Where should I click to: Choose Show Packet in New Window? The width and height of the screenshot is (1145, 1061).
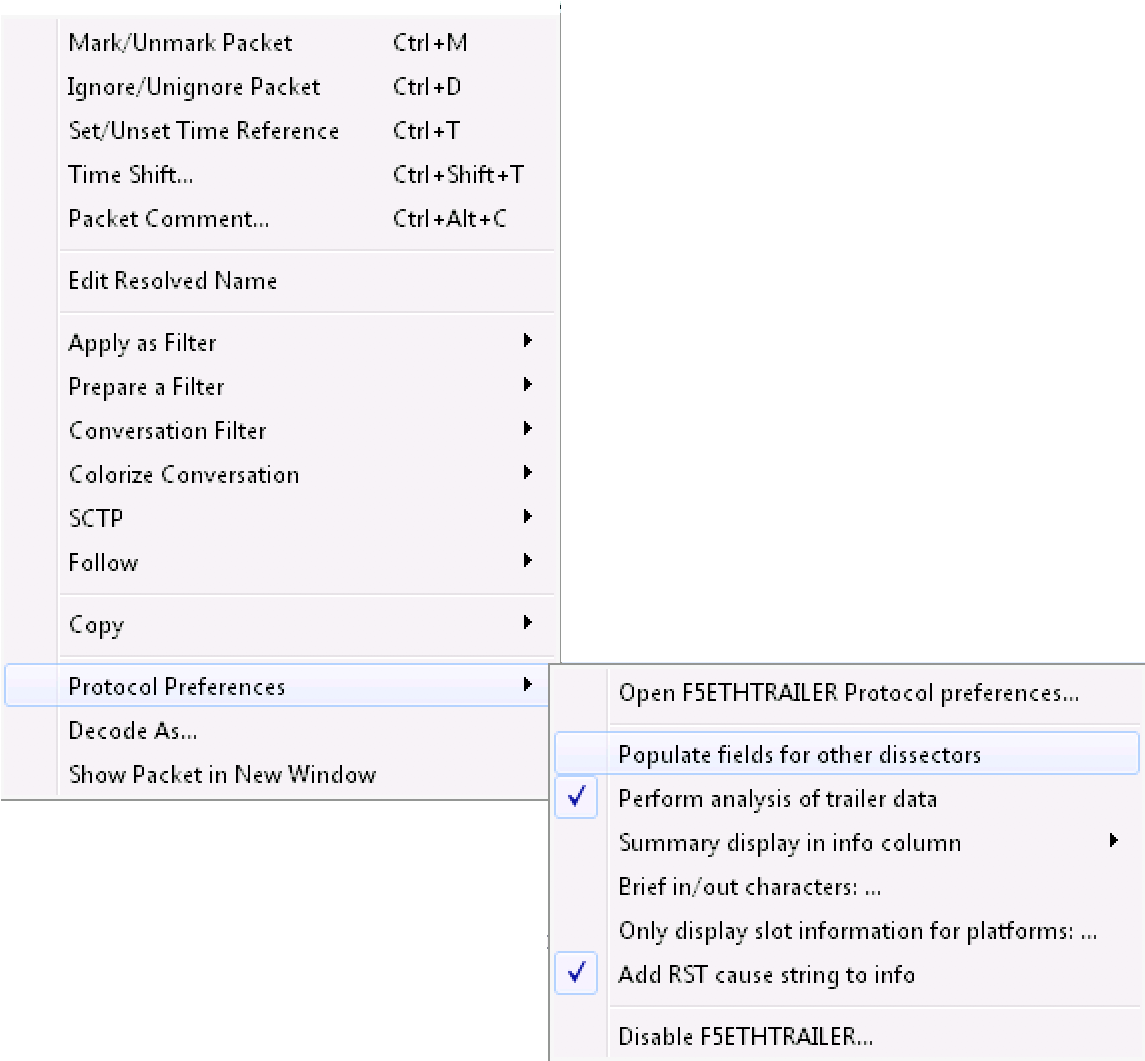tap(280, 774)
